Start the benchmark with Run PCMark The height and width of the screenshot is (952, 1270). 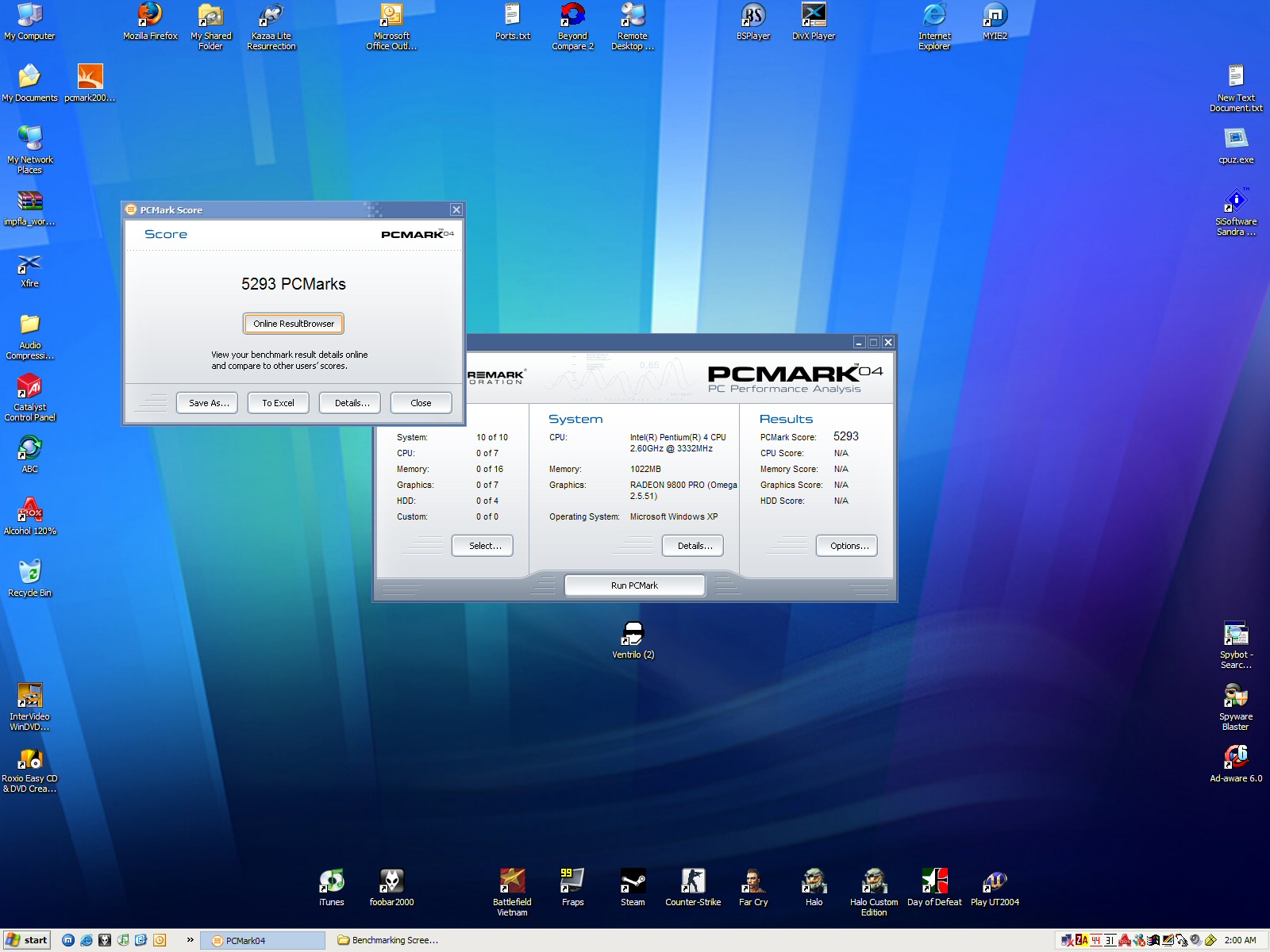point(635,585)
